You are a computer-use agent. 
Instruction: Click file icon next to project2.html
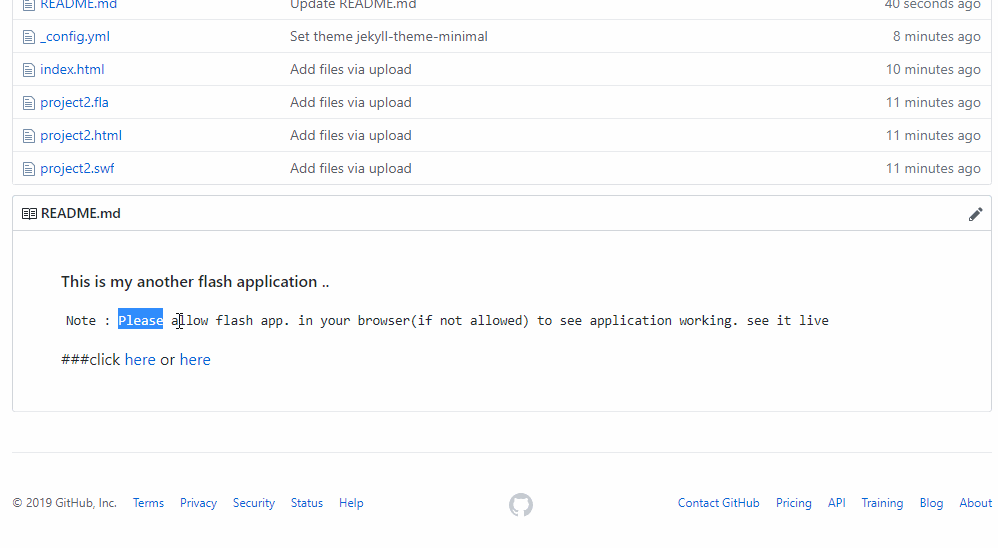pos(29,136)
